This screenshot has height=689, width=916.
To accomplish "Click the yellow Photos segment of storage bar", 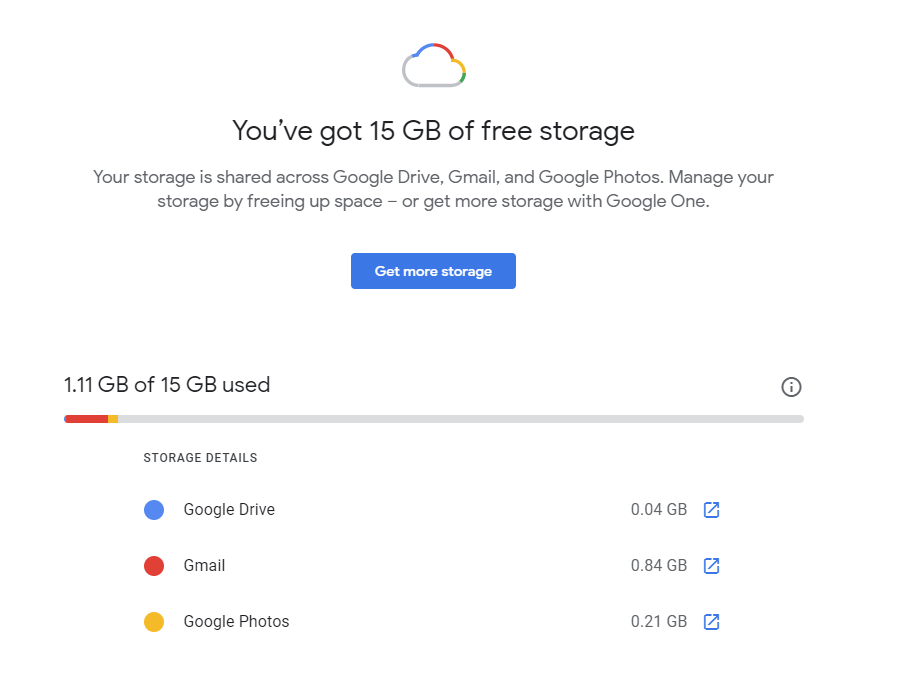I will [x=113, y=419].
